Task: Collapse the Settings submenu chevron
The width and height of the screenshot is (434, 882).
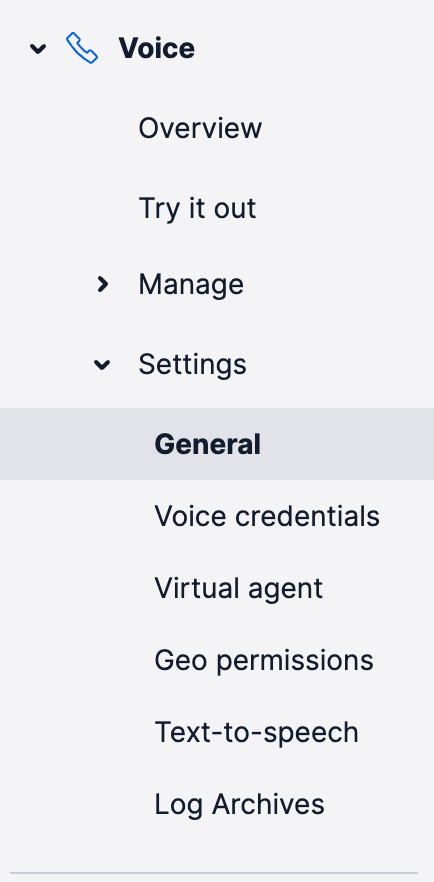Action: coord(102,365)
